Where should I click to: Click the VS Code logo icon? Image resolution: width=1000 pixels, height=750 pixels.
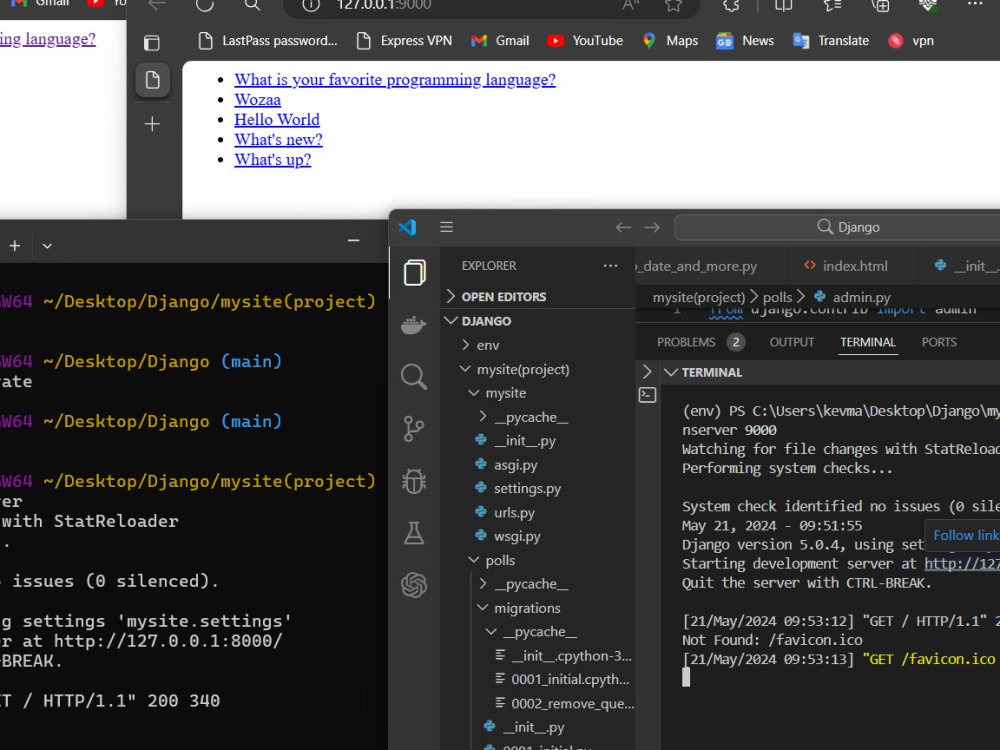[x=408, y=227]
